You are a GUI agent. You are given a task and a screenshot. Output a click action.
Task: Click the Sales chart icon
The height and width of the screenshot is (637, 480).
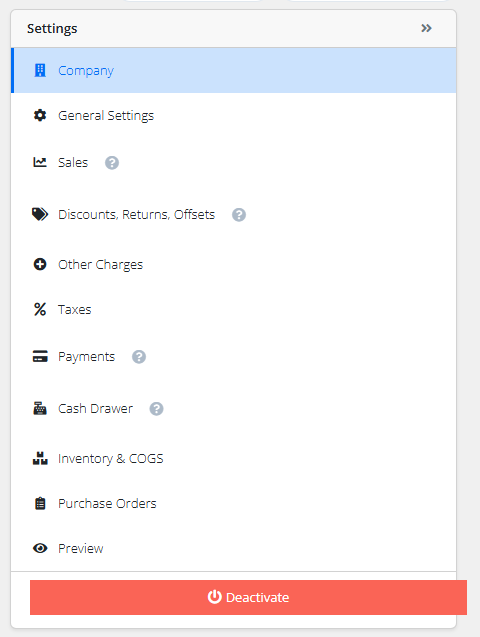(40, 162)
